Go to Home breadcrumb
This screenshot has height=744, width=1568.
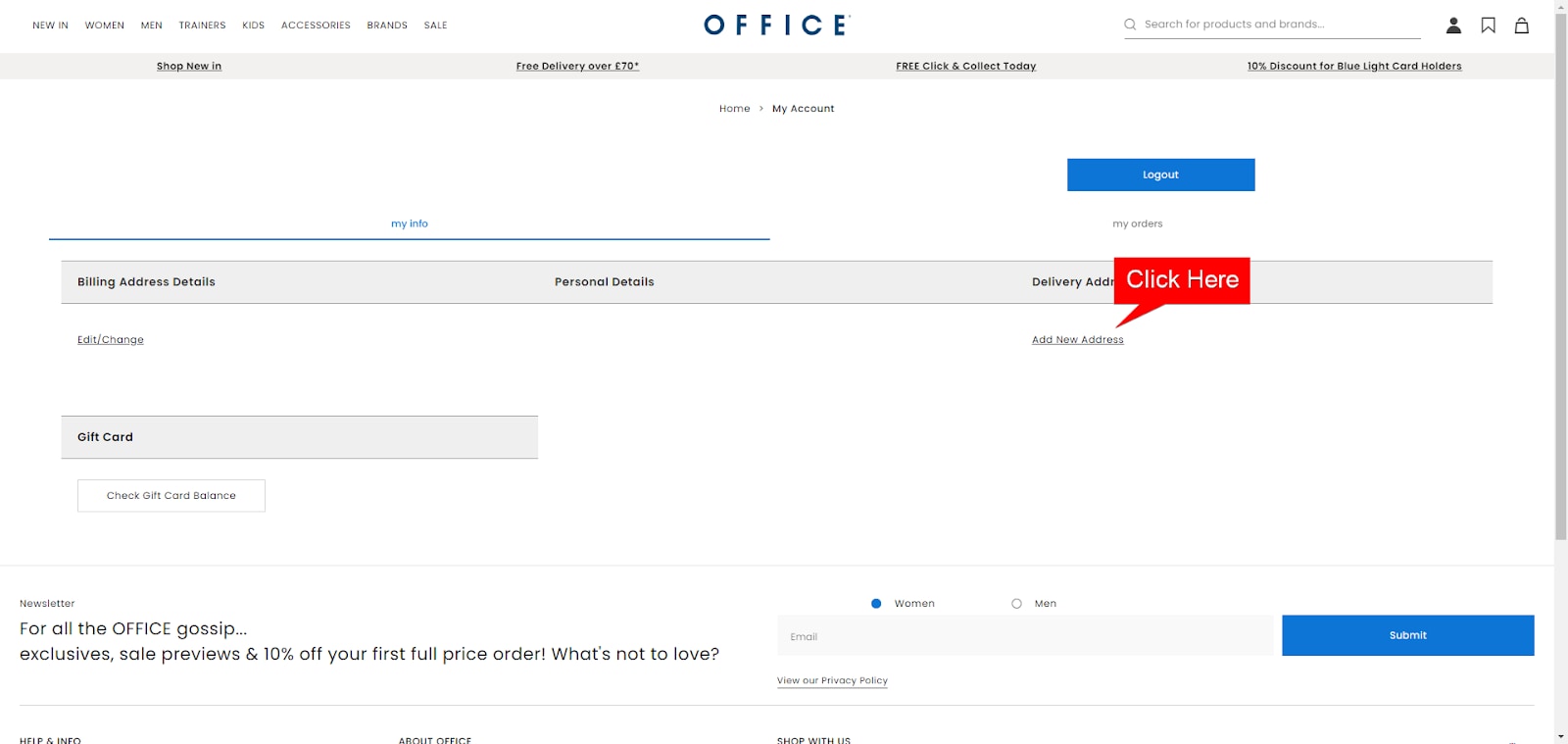(735, 109)
